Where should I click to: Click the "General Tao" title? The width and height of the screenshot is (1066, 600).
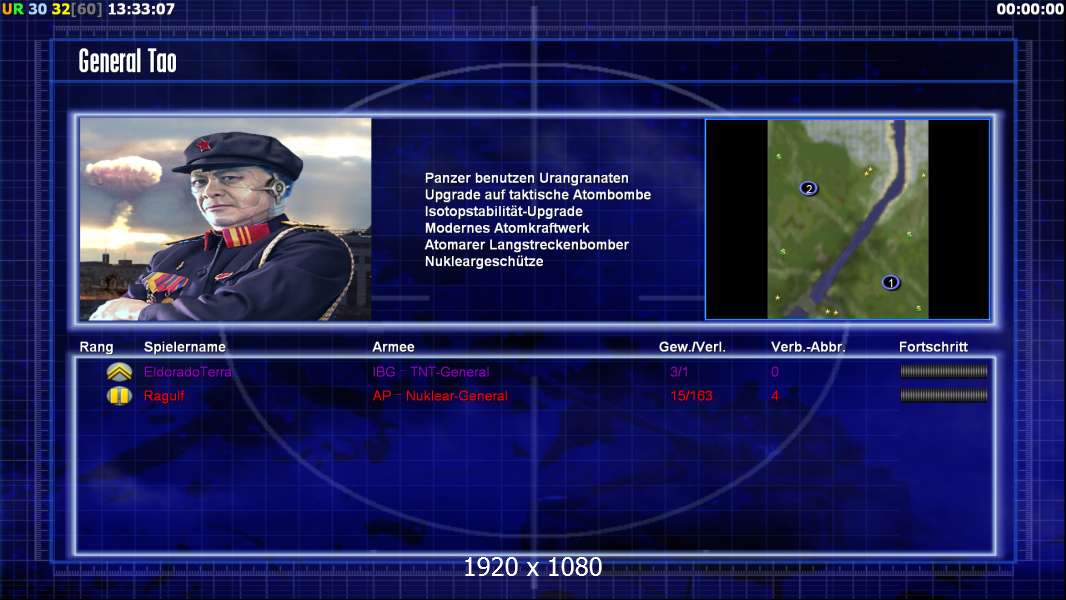pos(128,61)
